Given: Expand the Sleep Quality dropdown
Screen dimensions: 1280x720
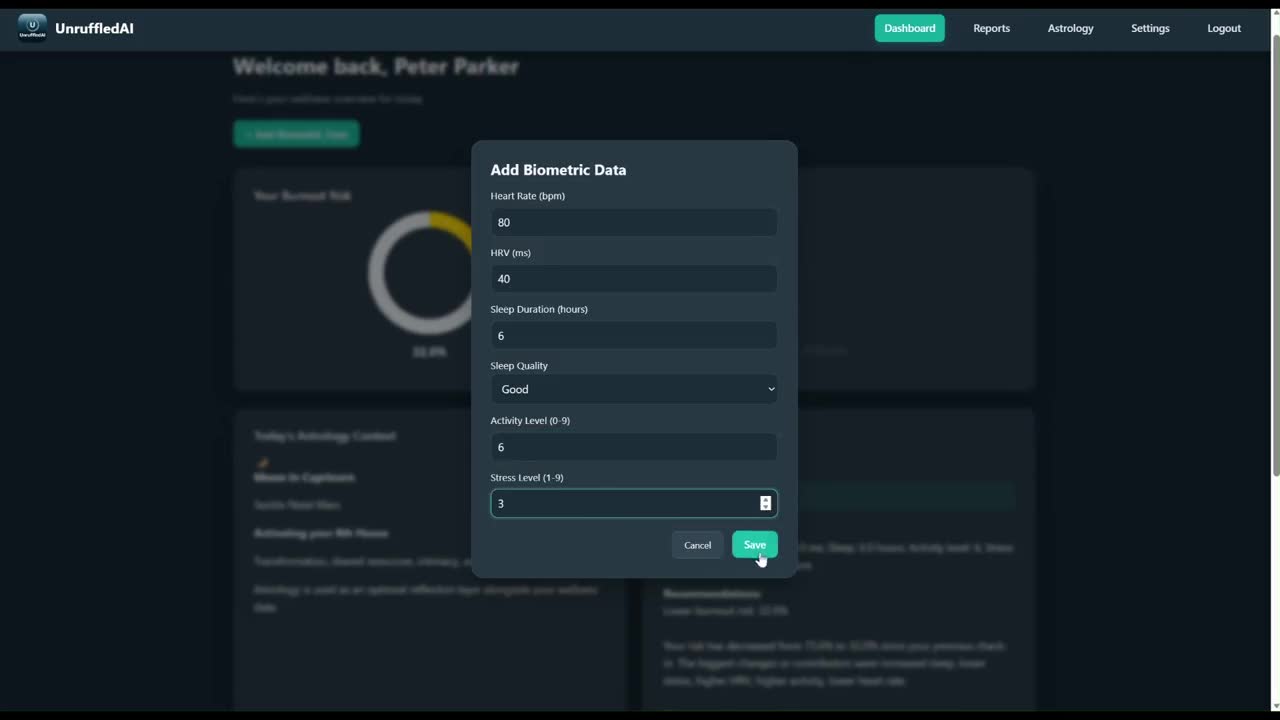Looking at the screenshot, I should coord(634,389).
